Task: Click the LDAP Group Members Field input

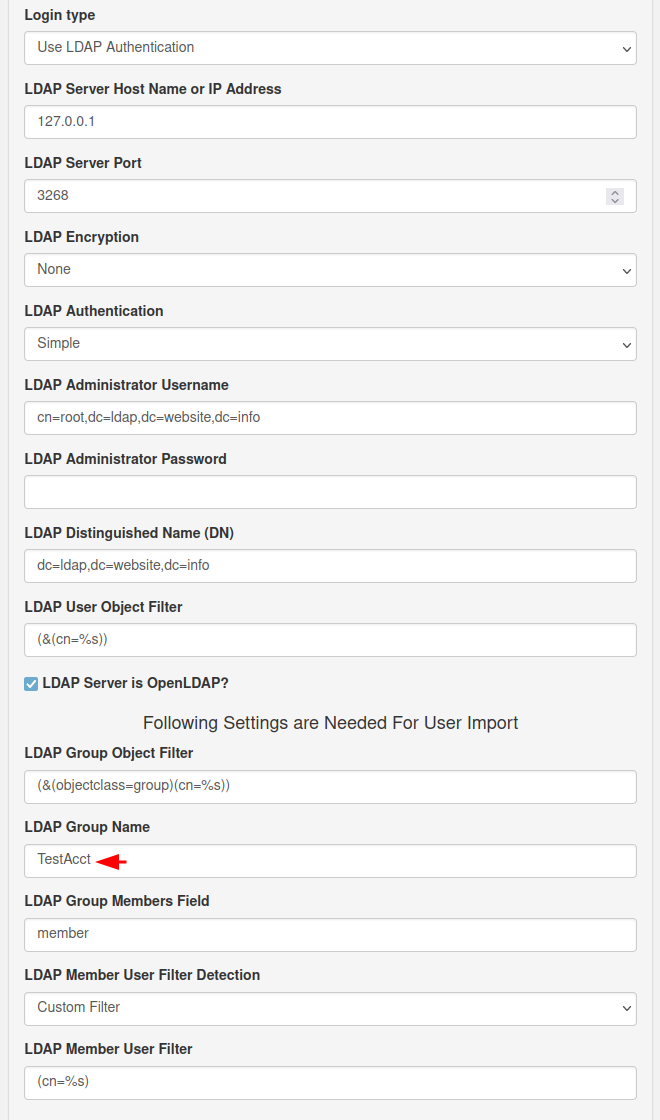Action: 330,934
